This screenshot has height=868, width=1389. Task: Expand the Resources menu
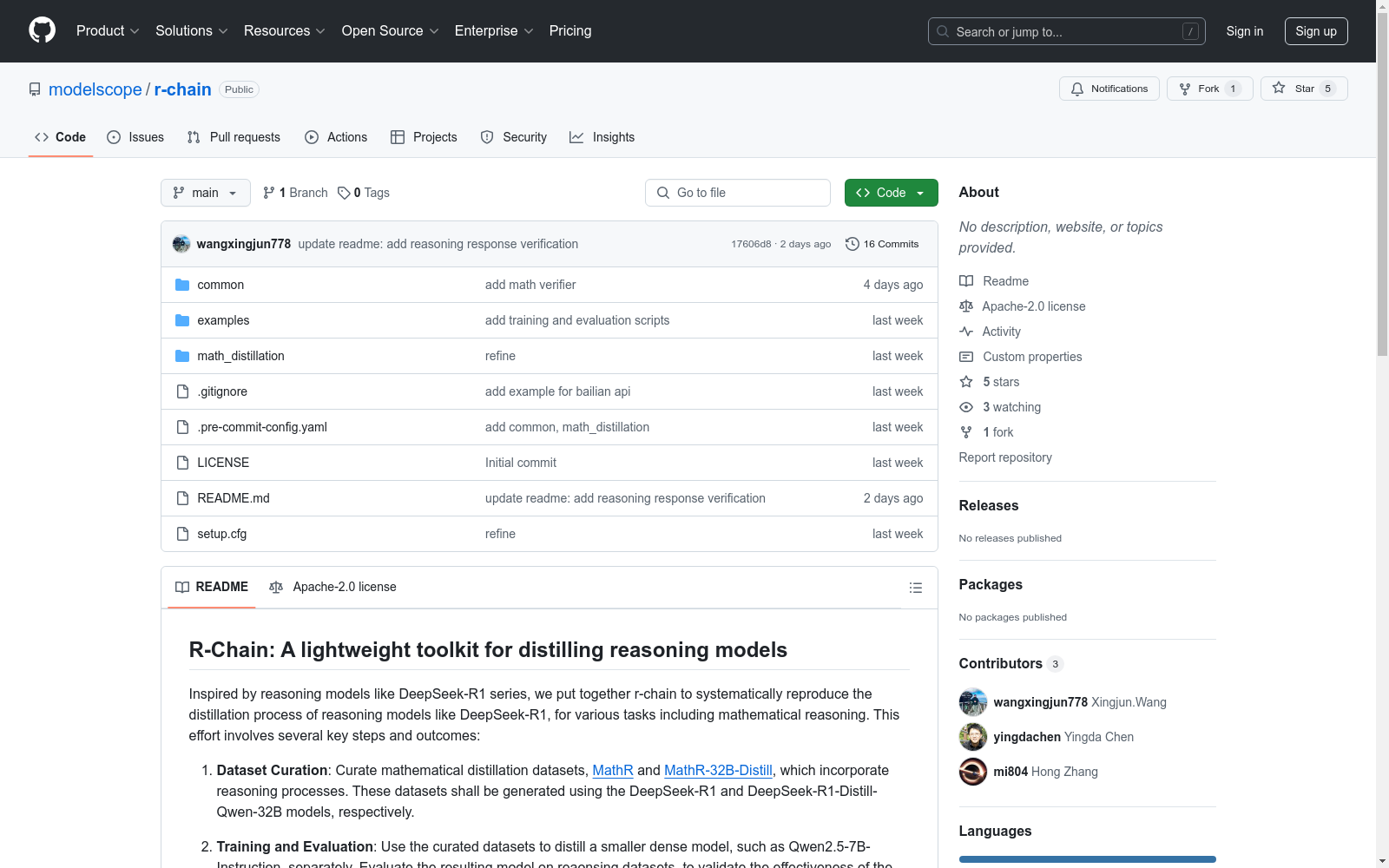pyautogui.click(x=285, y=31)
